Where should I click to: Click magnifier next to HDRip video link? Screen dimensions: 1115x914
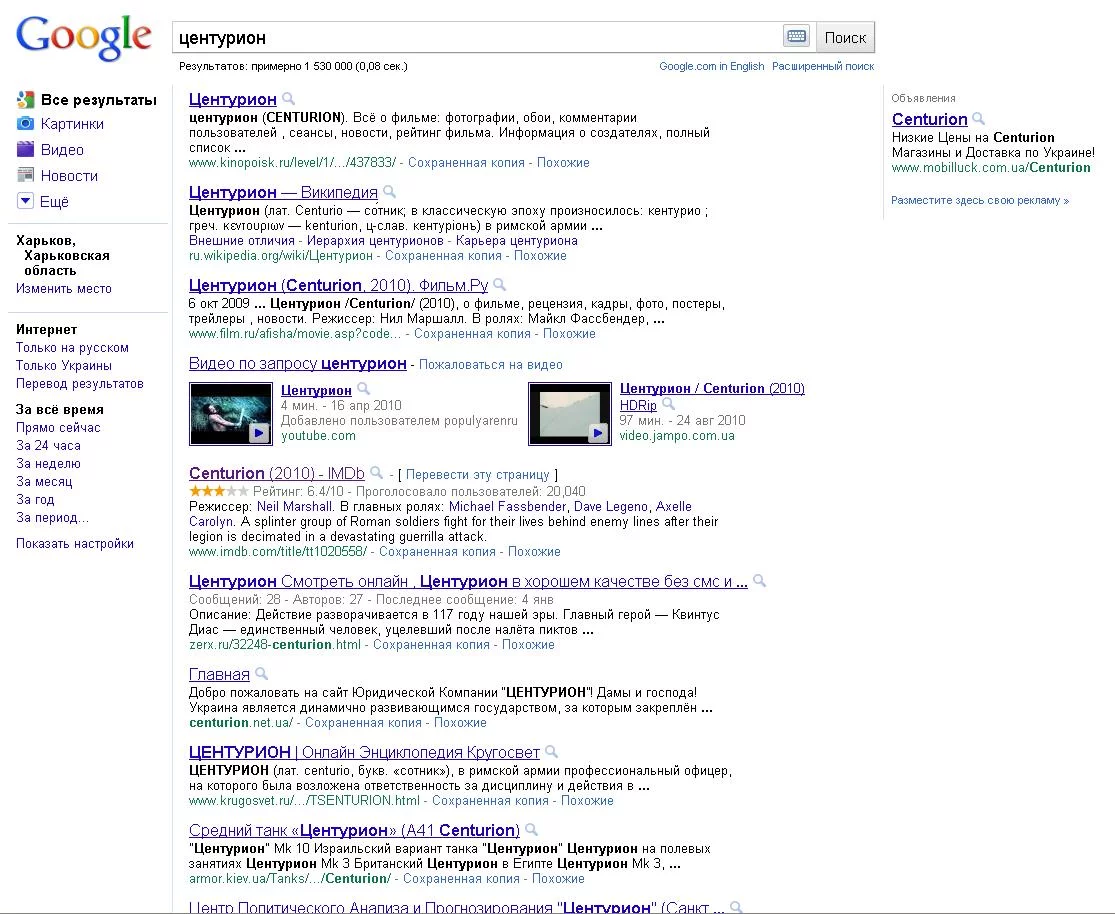point(668,404)
